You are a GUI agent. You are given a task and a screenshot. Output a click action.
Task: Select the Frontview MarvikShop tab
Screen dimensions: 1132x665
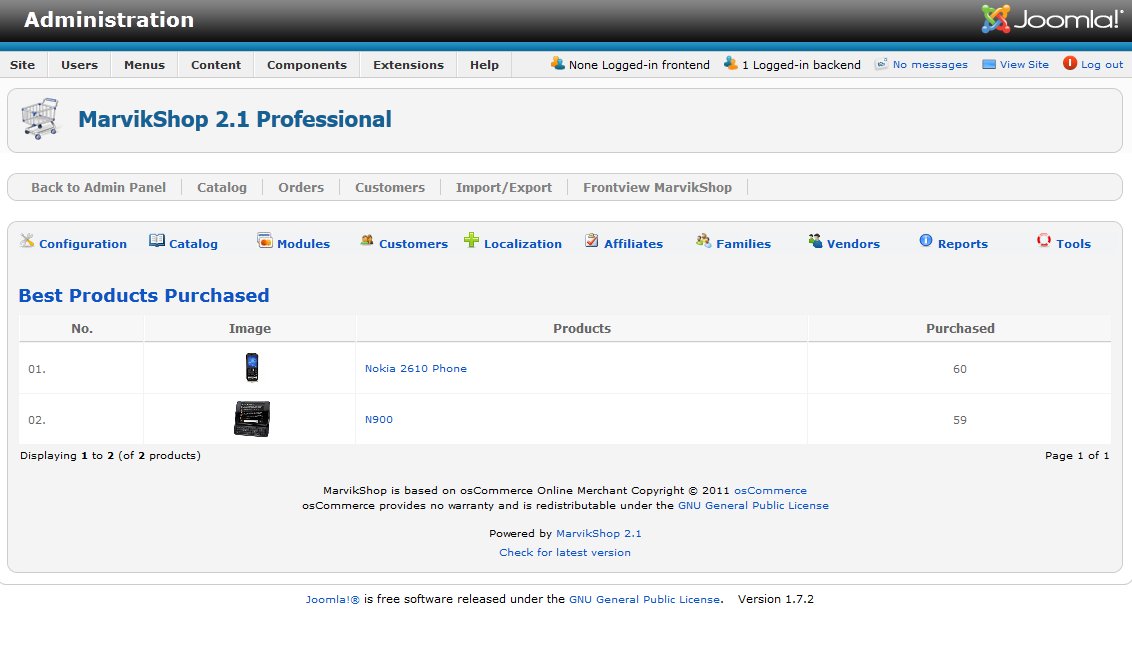658,188
